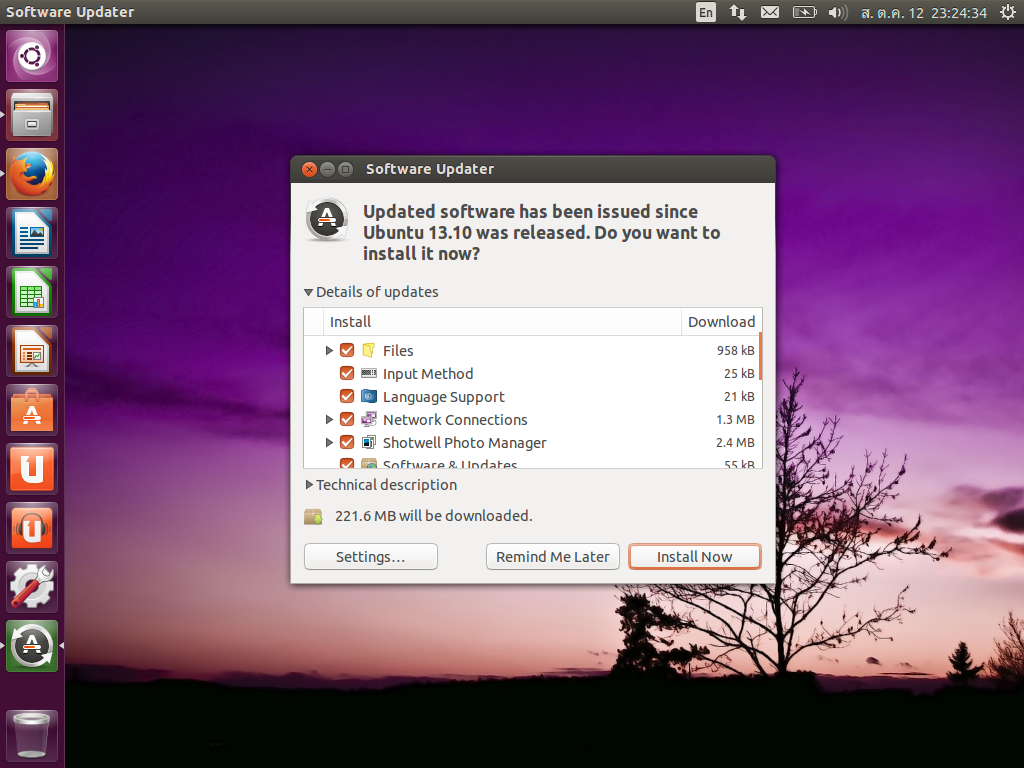Open the Ubuntu Dash home launcher
This screenshot has width=1024, height=768.
pyautogui.click(x=32, y=56)
